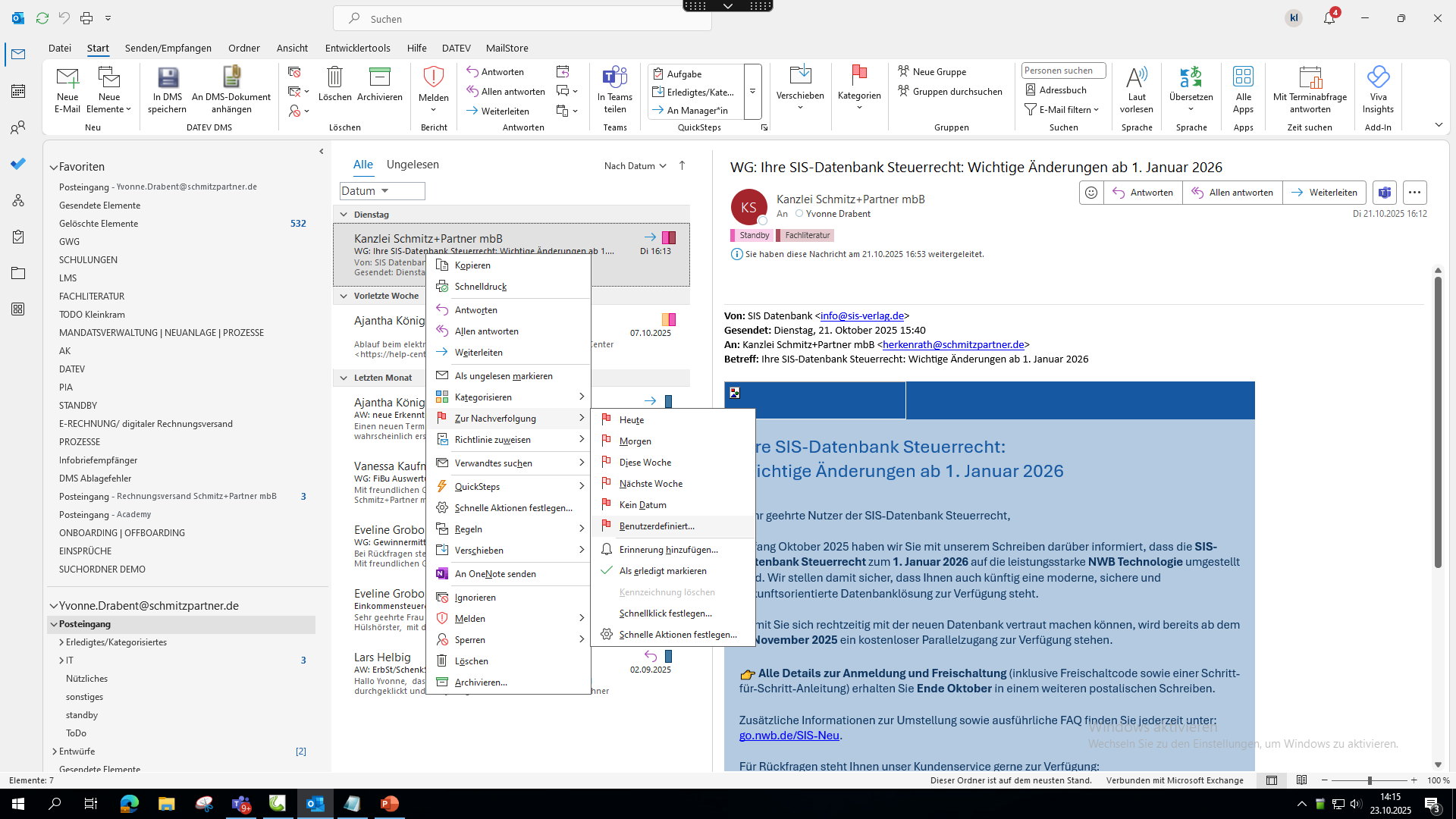This screenshot has width=1456, height=819.
Task: Open the To Do checkmark sidebar icon
Action: tap(18, 164)
